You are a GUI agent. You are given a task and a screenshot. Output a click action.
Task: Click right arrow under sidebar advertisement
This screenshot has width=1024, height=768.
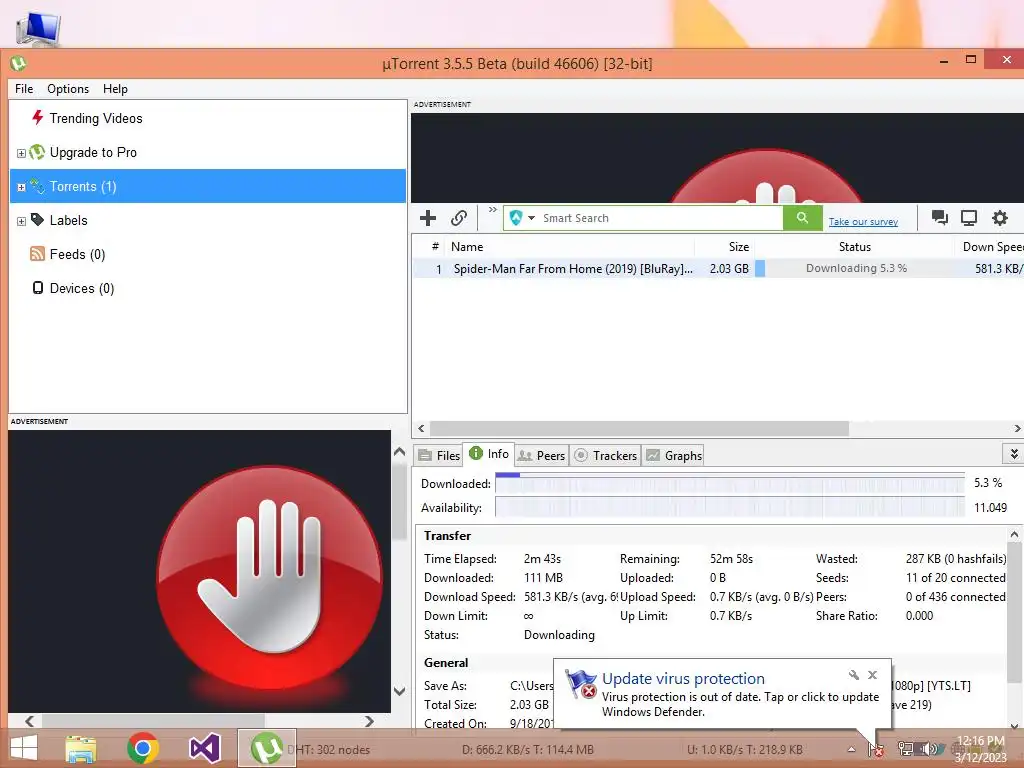coord(369,721)
